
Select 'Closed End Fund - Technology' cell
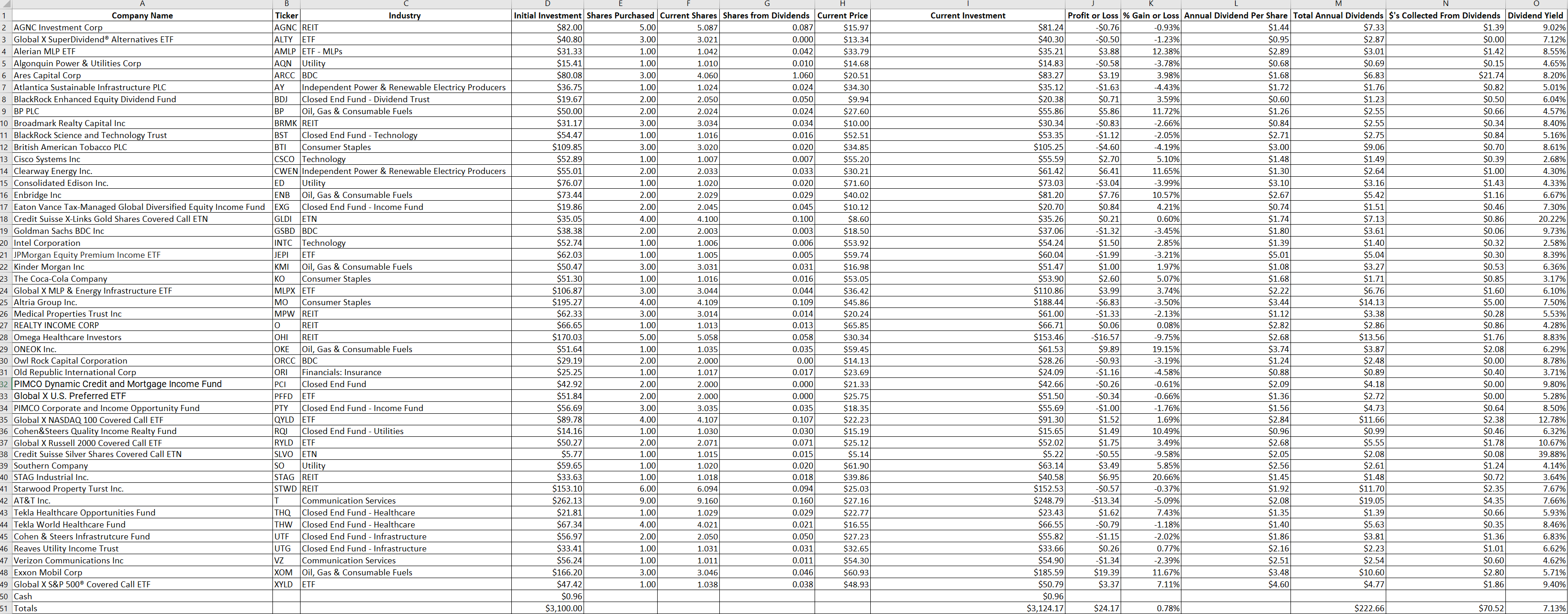(405, 135)
